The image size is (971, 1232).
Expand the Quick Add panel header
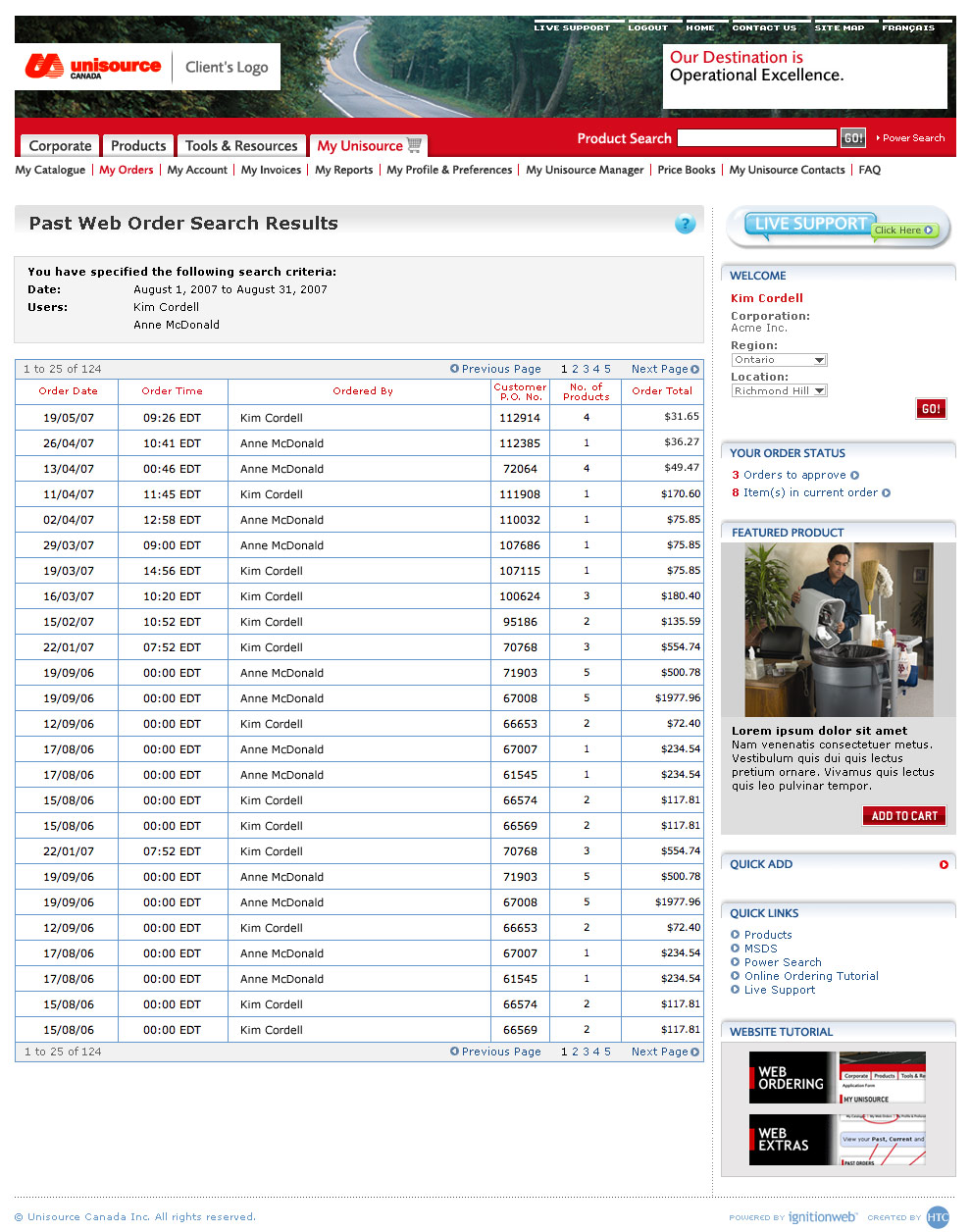[x=761, y=864]
